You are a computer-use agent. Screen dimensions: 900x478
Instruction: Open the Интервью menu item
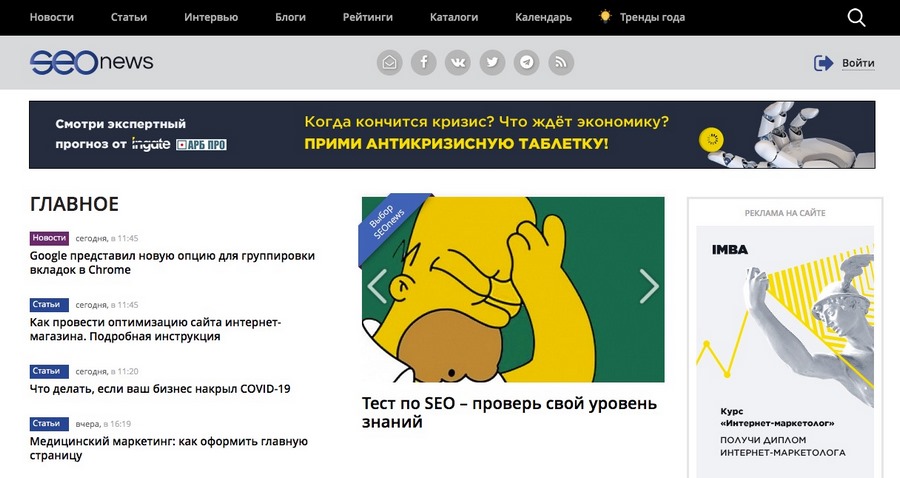211,17
